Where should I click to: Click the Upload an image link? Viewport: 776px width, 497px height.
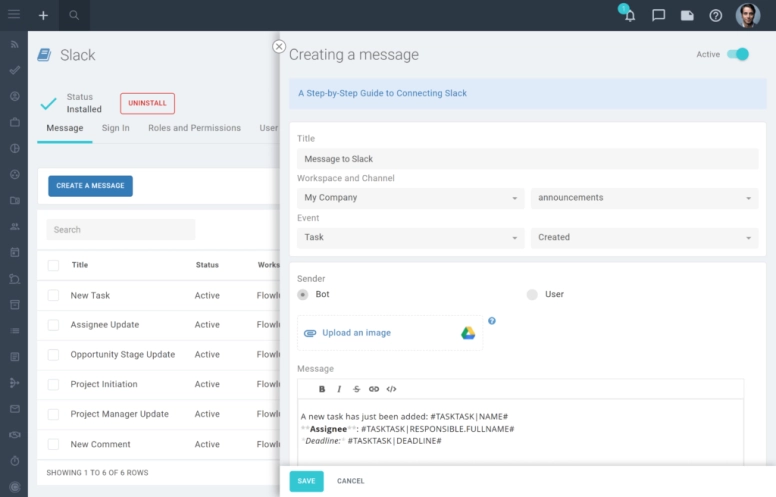click(356, 333)
